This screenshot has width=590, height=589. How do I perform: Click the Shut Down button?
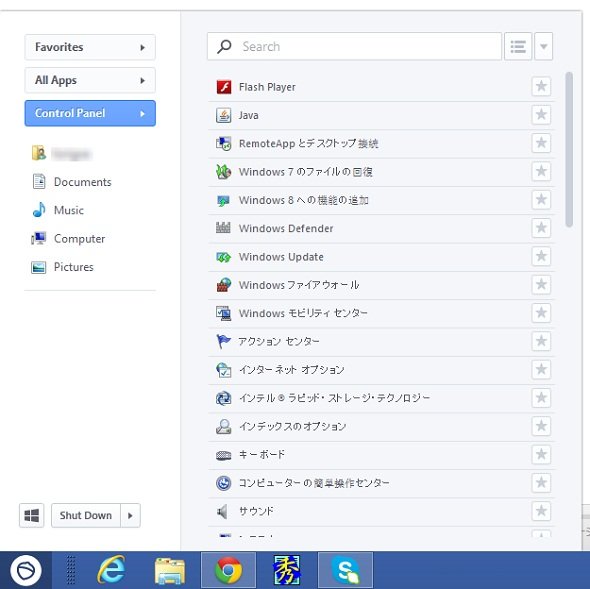tap(86, 515)
